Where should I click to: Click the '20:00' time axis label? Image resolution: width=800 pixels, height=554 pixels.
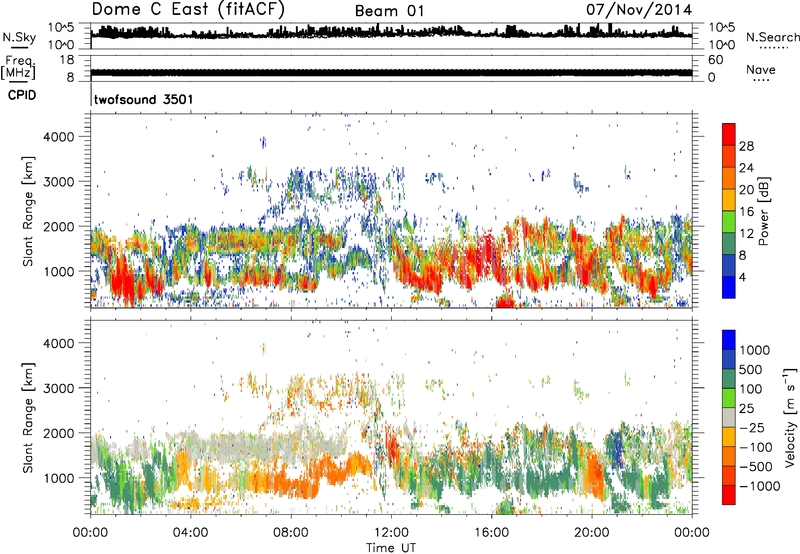pos(592,533)
